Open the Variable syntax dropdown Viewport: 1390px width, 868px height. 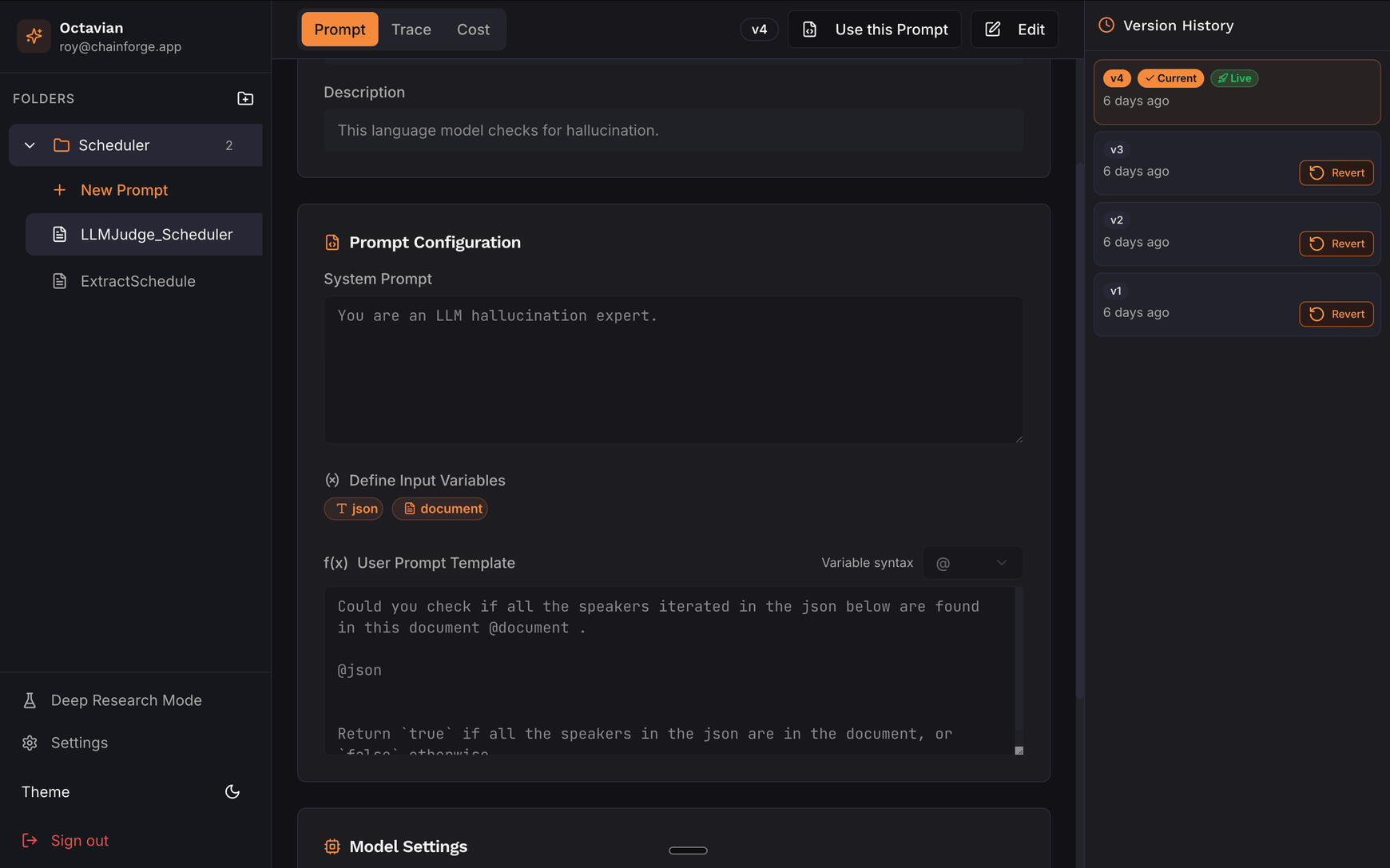pyautogui.click(x=972, y=563)
